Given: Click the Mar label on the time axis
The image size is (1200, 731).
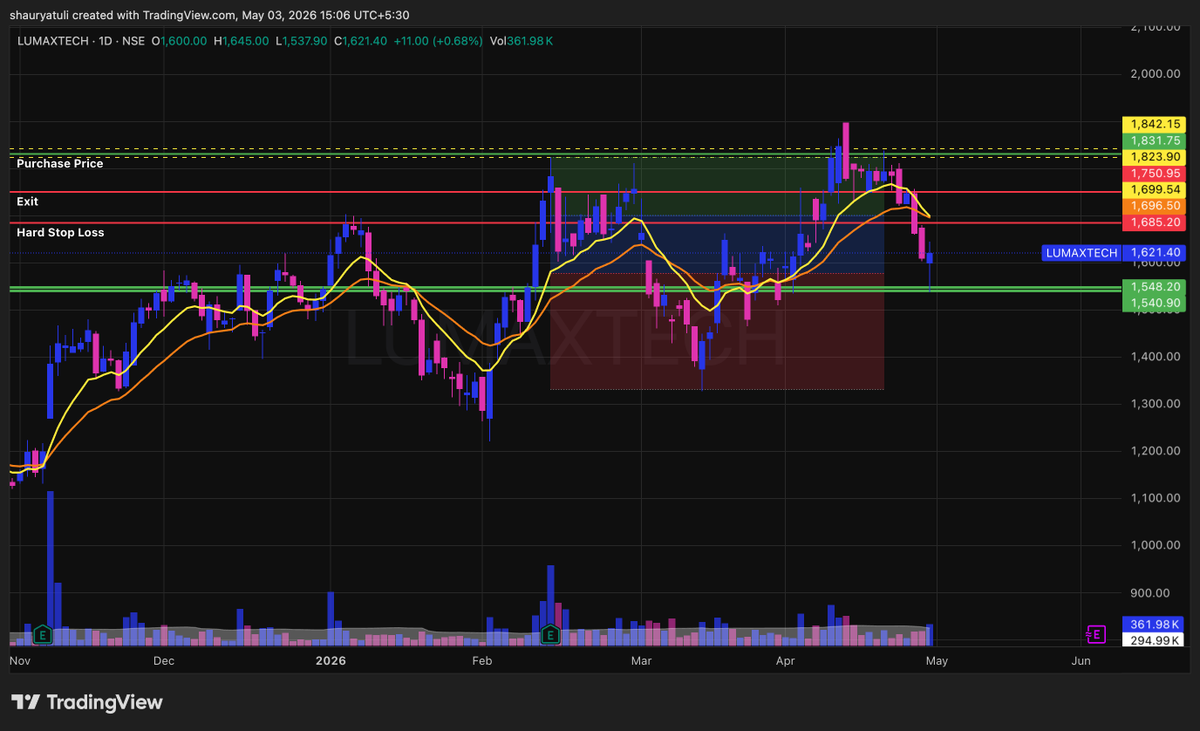Looking at the screenshot, I should click(641, 661).
